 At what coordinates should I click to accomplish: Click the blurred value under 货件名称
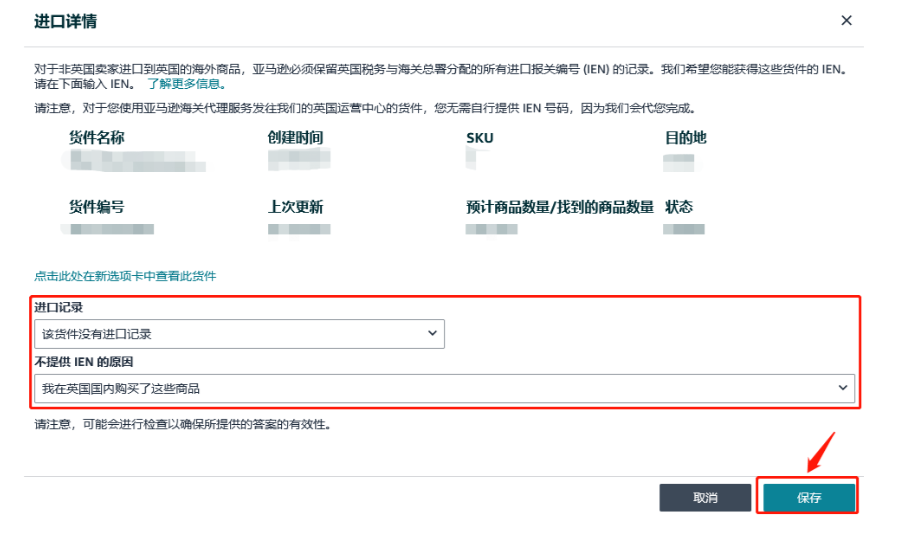[130, 160]
